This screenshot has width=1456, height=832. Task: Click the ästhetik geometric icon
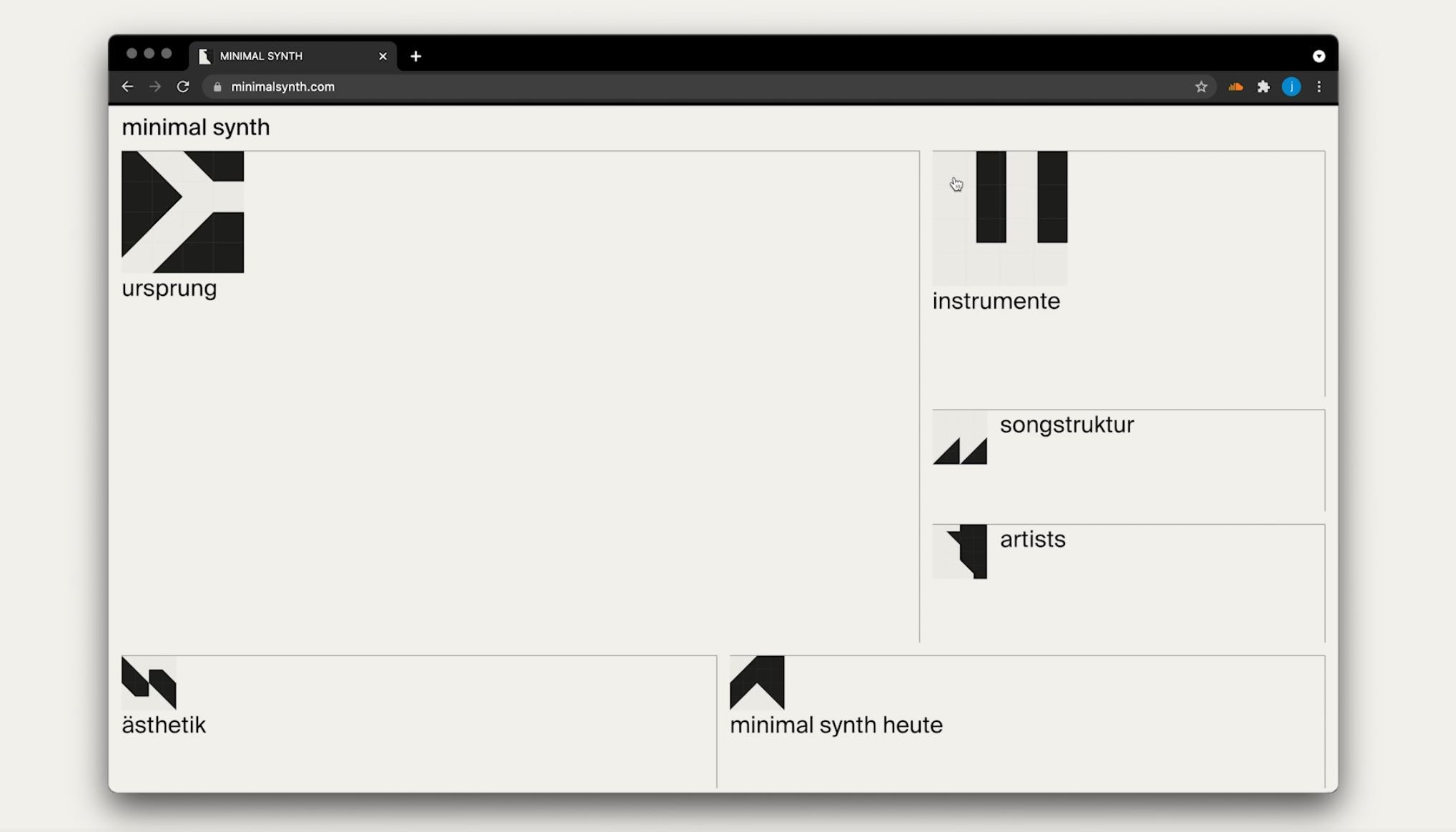point(149,683)
